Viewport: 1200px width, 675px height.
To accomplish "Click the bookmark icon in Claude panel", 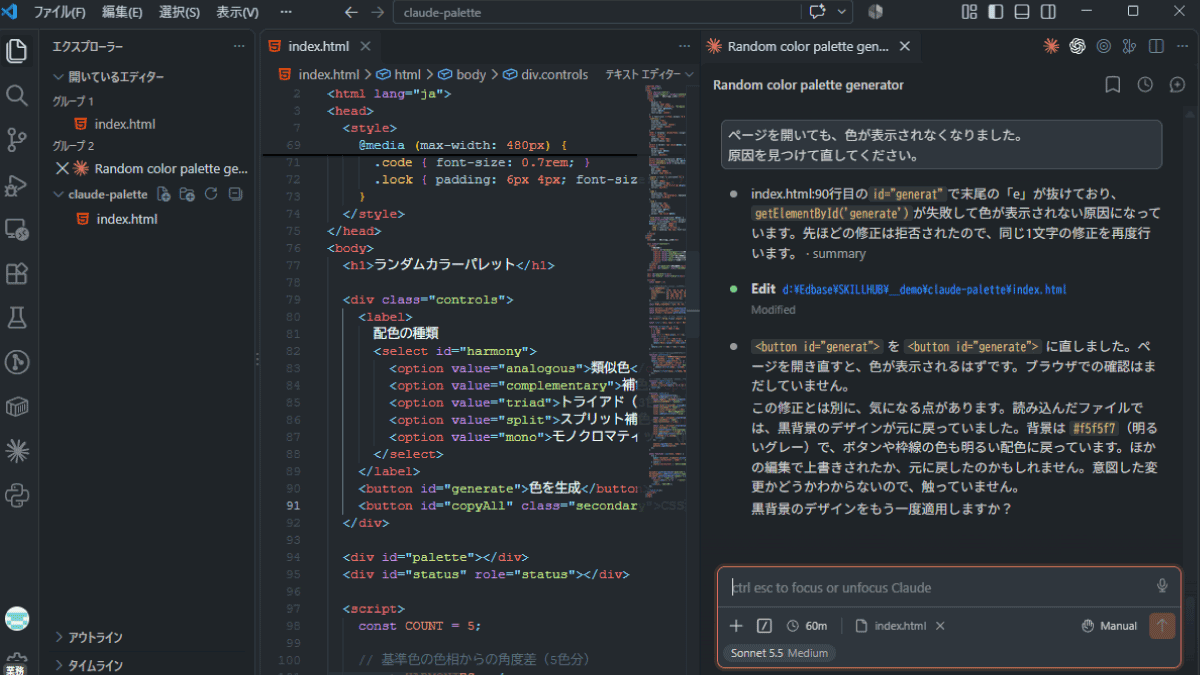I will 1113,85.
